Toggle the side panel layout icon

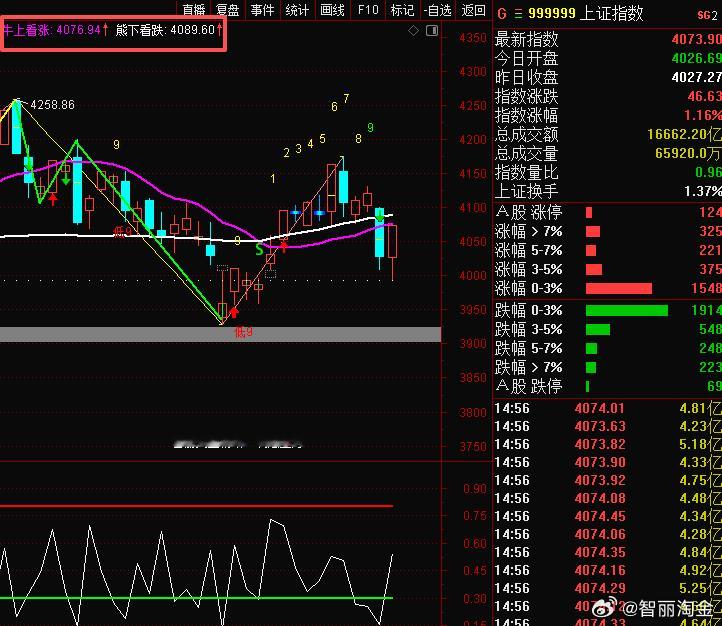(x=432, y=30)
